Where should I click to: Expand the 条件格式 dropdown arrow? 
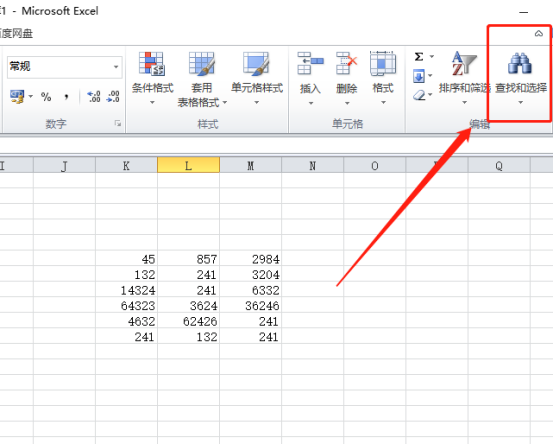tap(152, 102)
